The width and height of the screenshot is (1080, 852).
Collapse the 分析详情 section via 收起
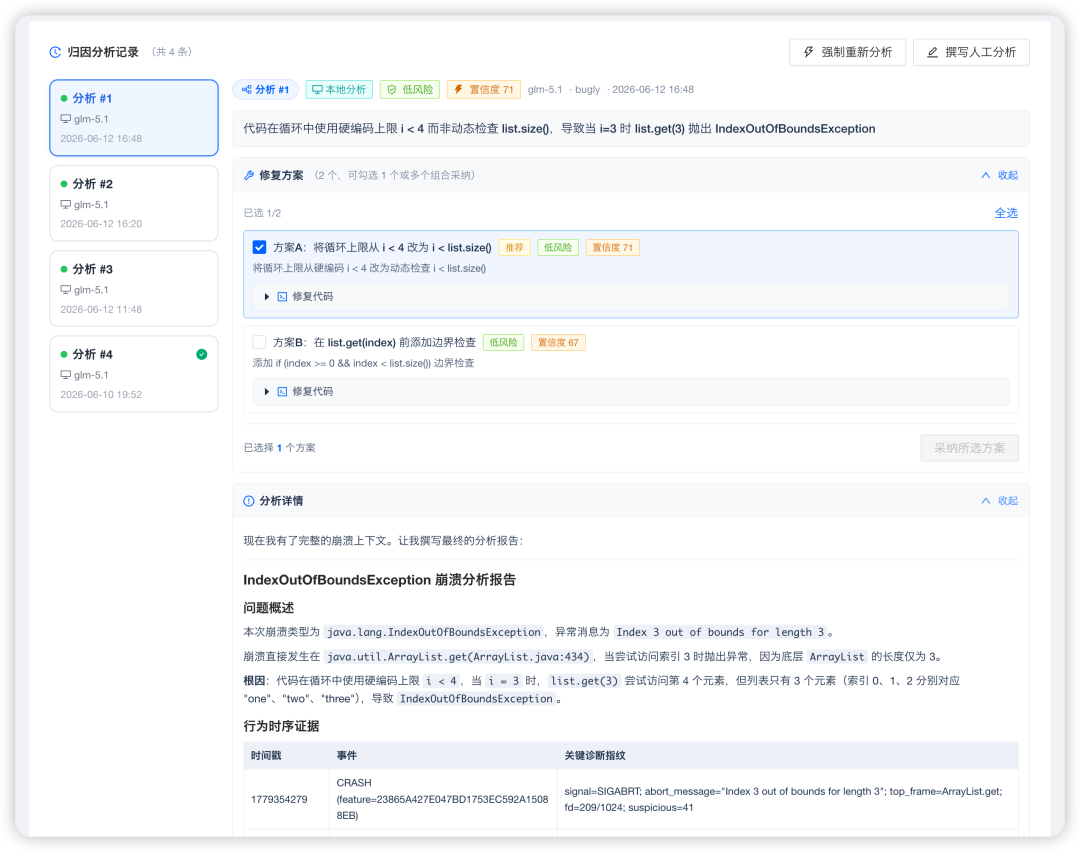tap(999, 501)
